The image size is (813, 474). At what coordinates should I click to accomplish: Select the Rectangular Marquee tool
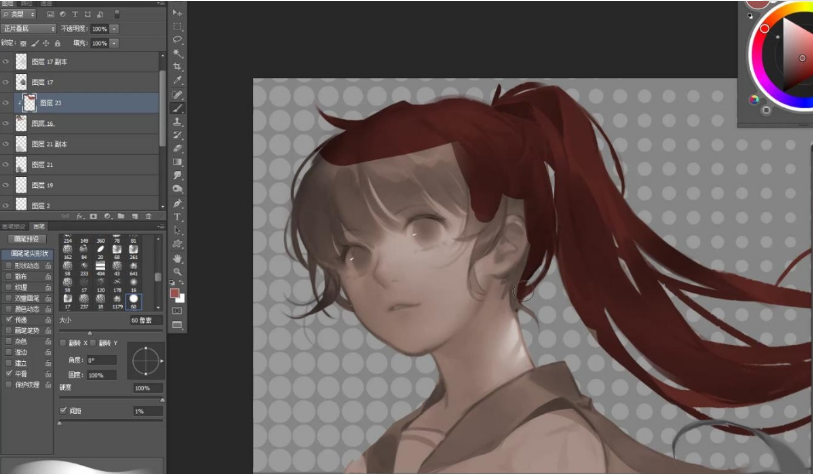pyautogui.click(x=177, y=26)
